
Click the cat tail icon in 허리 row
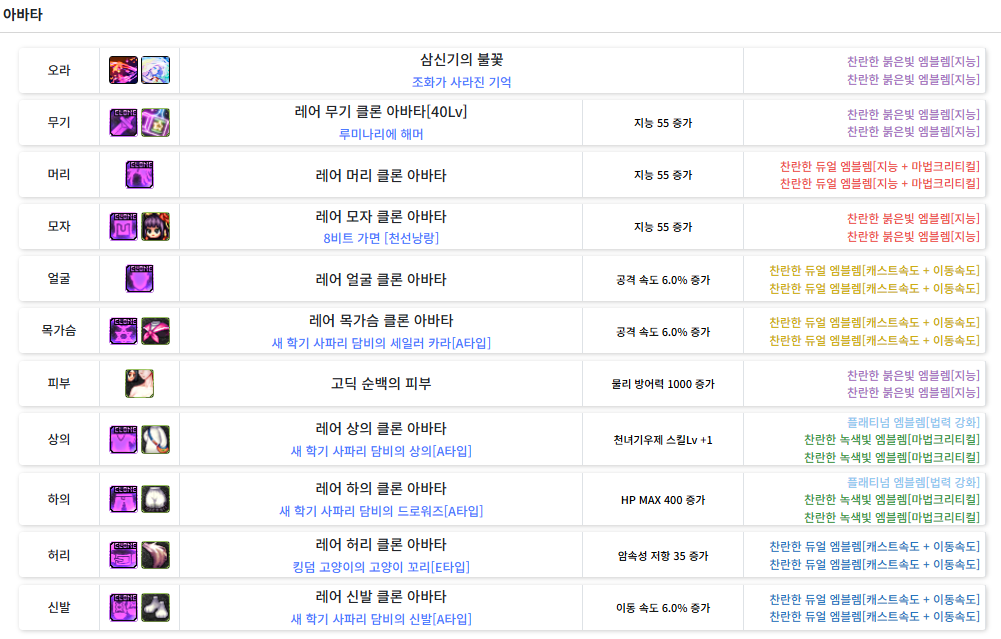(155, 555)
